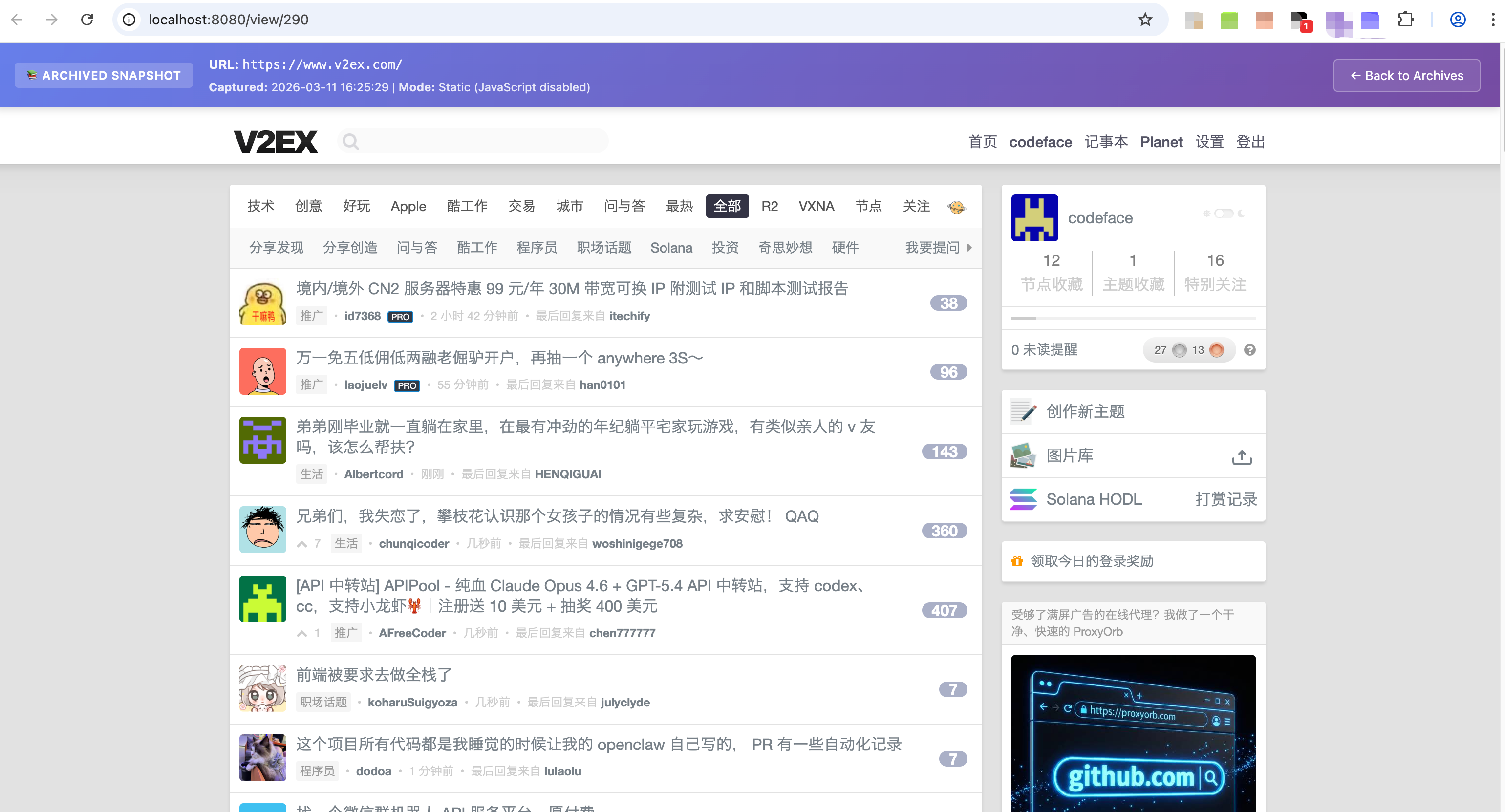This screenshot has width=1505, height=812.
Task: Expand the 我要提问 arrow
Action: (969, 248)
